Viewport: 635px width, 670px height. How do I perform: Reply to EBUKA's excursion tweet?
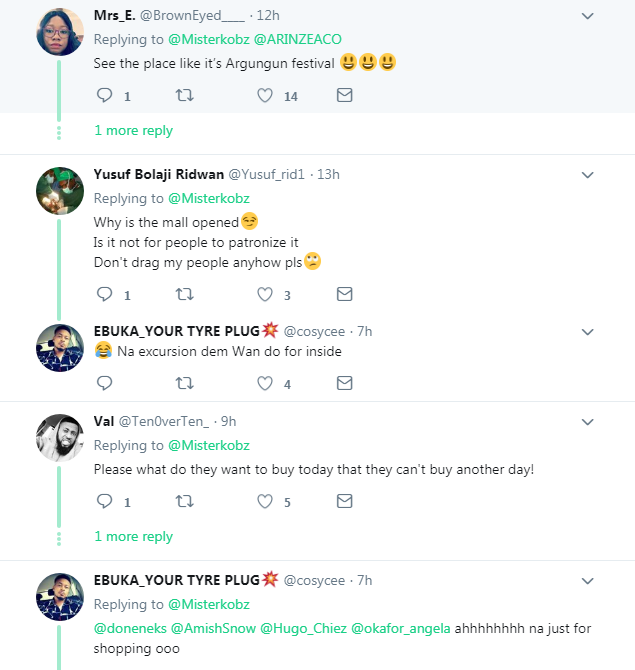(x=104, y=383)
